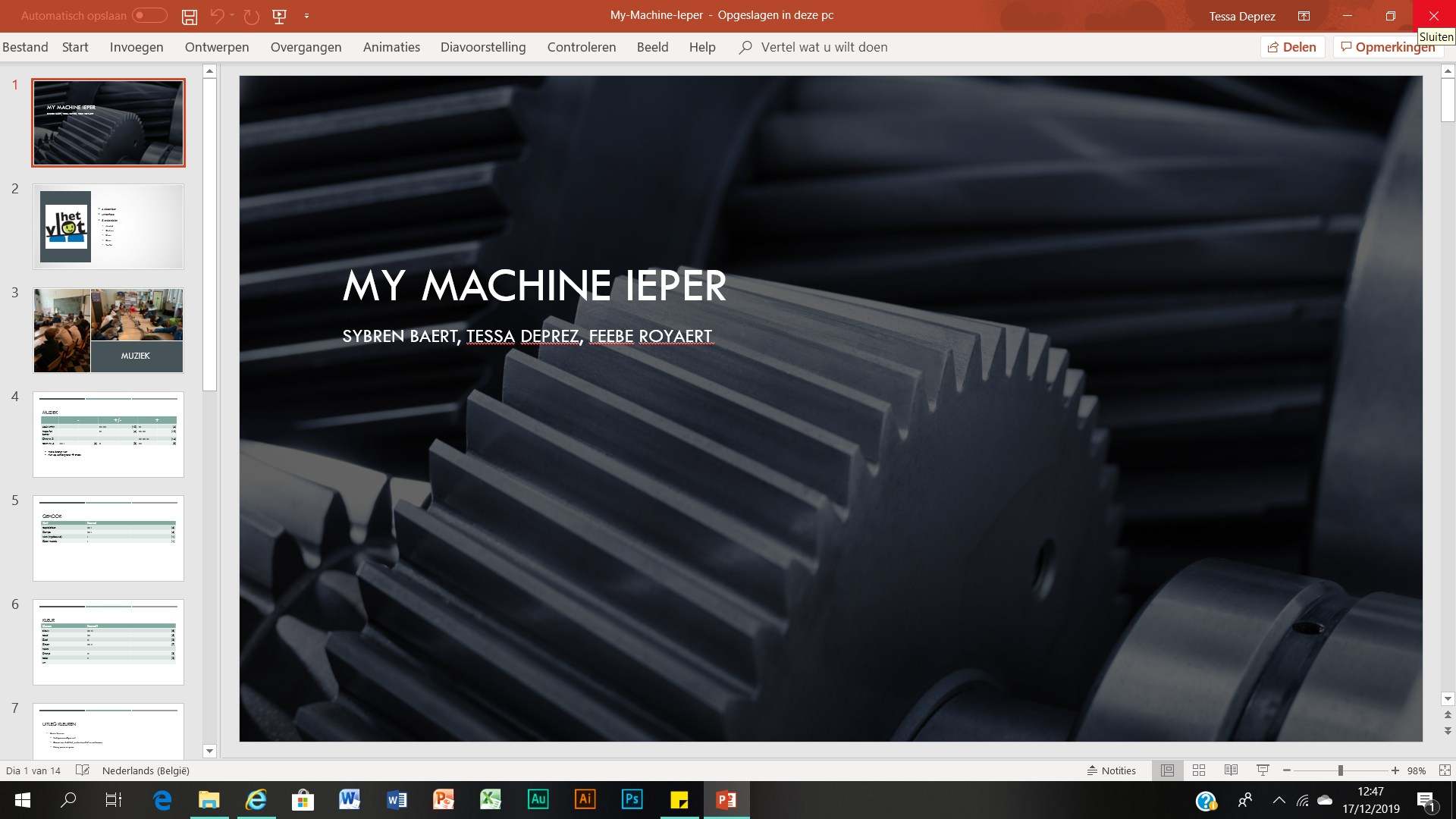
Task: Open the Controleren tab
Action: click(x=582, y=47)
